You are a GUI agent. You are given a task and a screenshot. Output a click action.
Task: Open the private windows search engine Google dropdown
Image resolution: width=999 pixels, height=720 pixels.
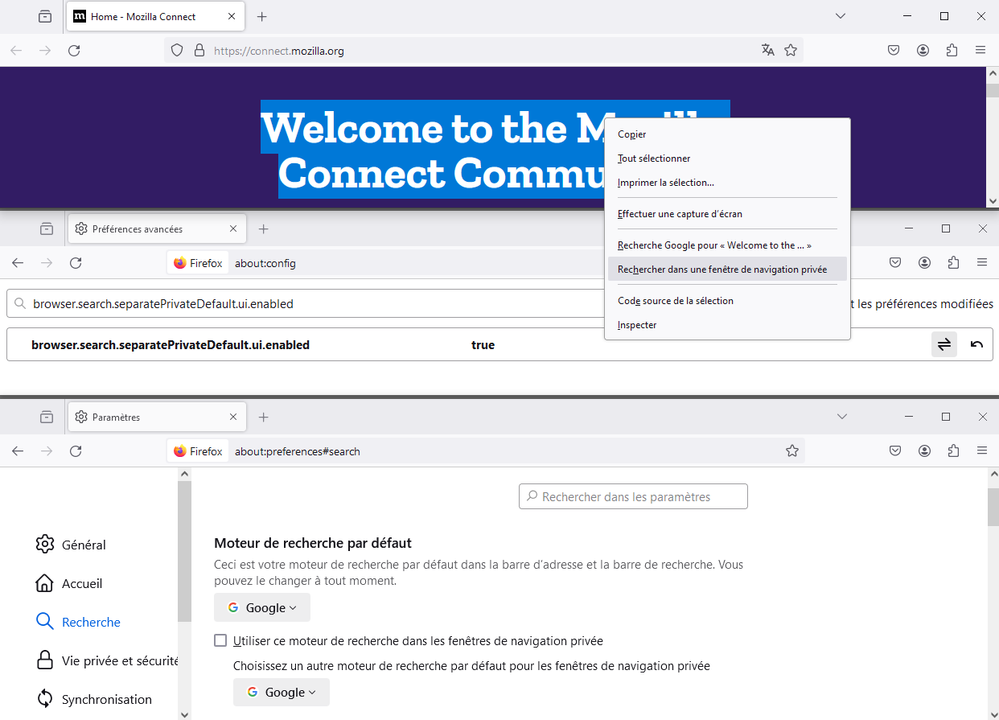[281, 692]
